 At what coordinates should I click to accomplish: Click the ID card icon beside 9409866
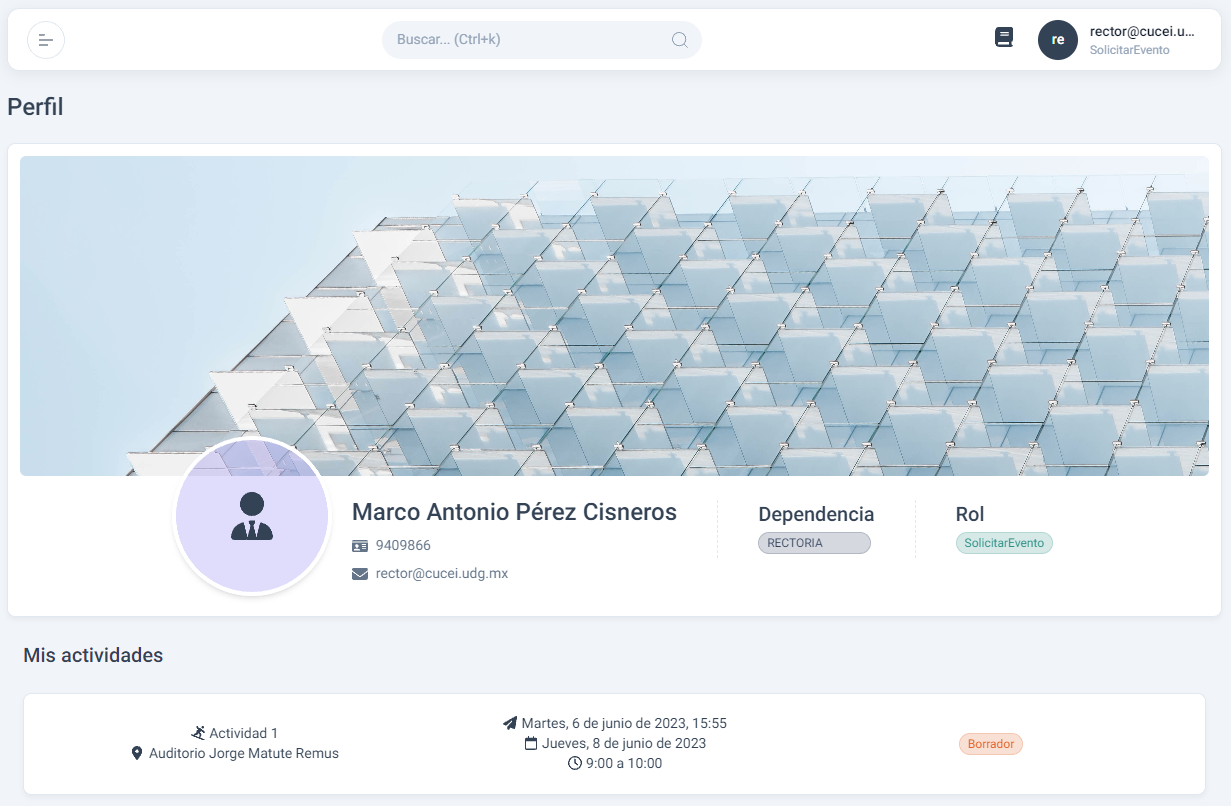click(360, 546)
